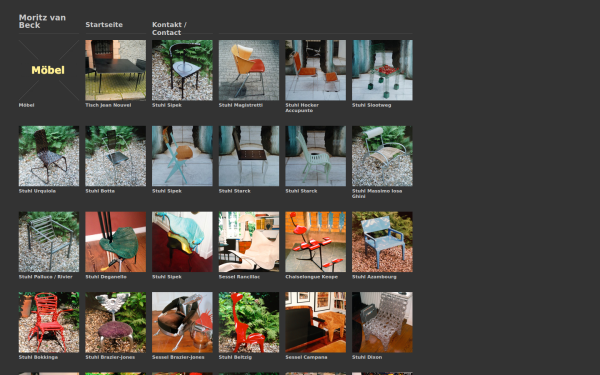This screenshot has width=600, height=375.
Task: Open the Stuhl Dixon silver chair thumbnail
Action: (x=382, y=322)
